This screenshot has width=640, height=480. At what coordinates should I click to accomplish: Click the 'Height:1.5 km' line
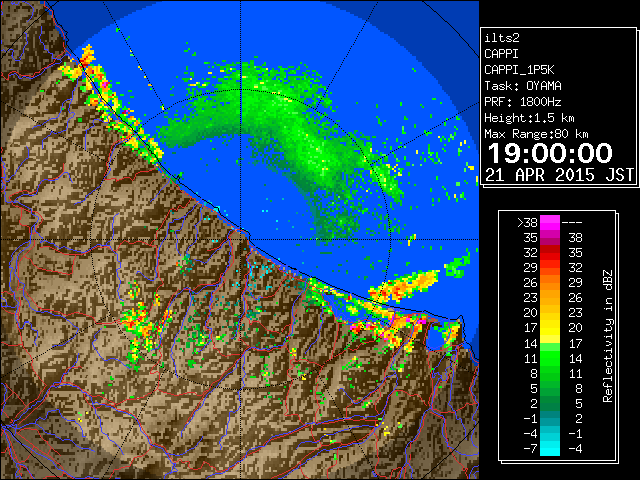pyautogui.click(x=529, y=118)
